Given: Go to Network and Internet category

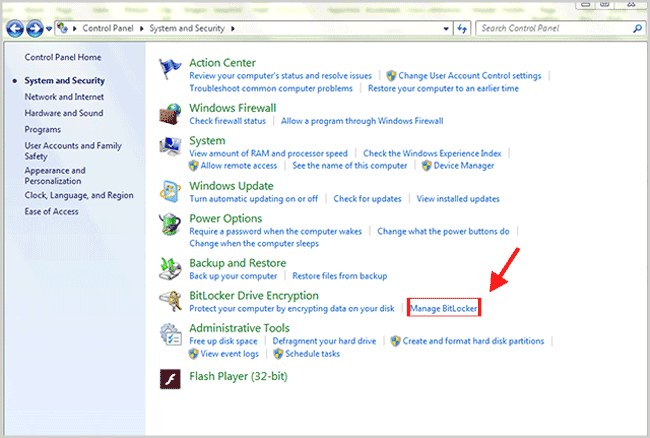Looking at the screenshot, I should tap(64, 97).
